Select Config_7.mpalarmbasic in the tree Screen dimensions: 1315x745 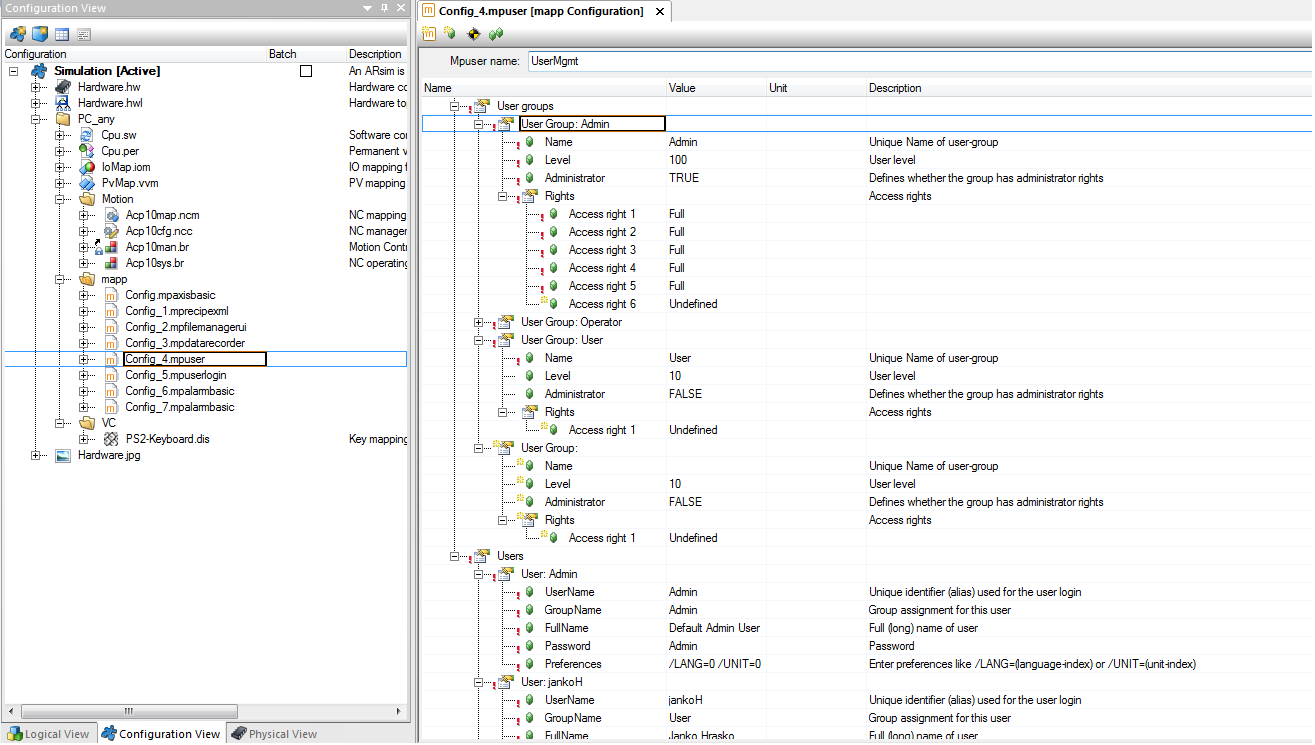pyautogui.click(x=180, y=407)
